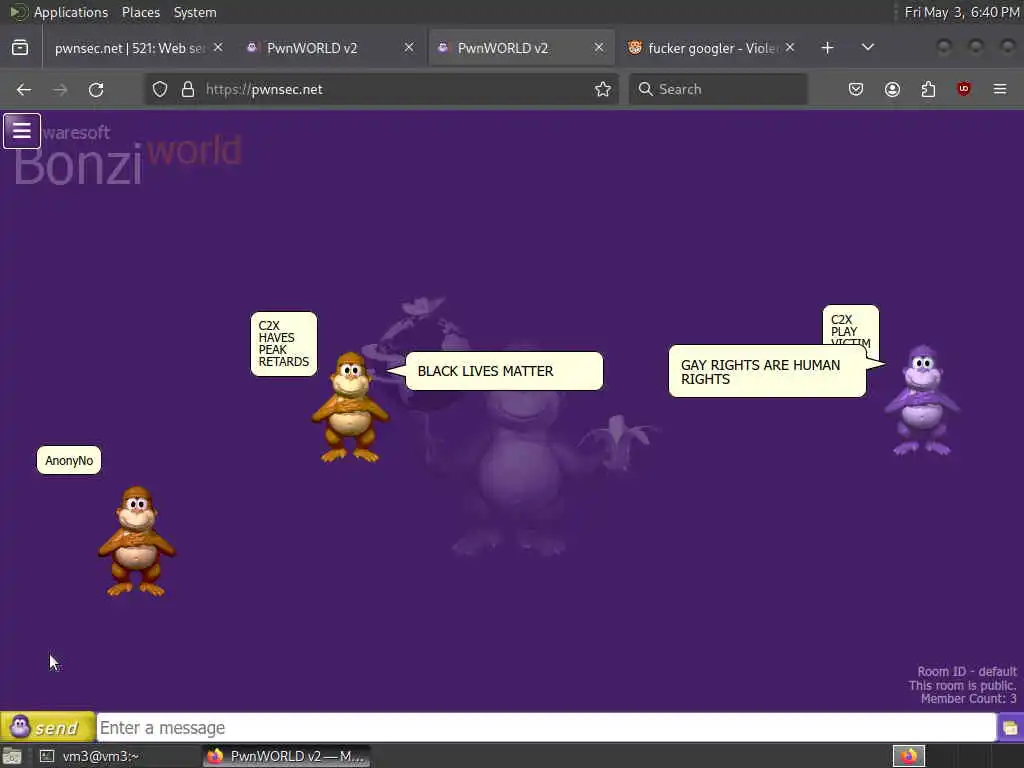1024x768 pixels.
Task: Click the uBlock Origin toolbar icon
Action: click(964, 89)
